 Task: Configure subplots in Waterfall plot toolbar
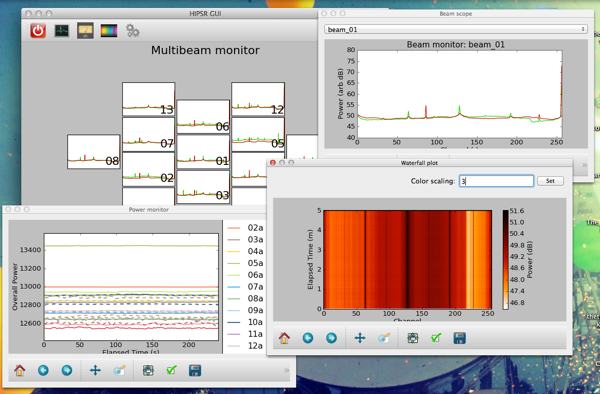[x=412, y=338]
